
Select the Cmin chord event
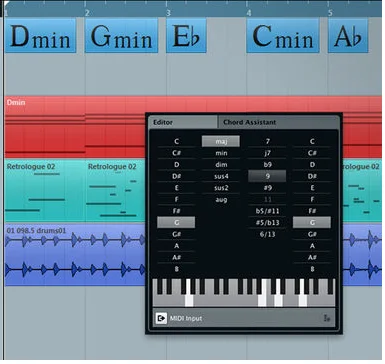283,36
